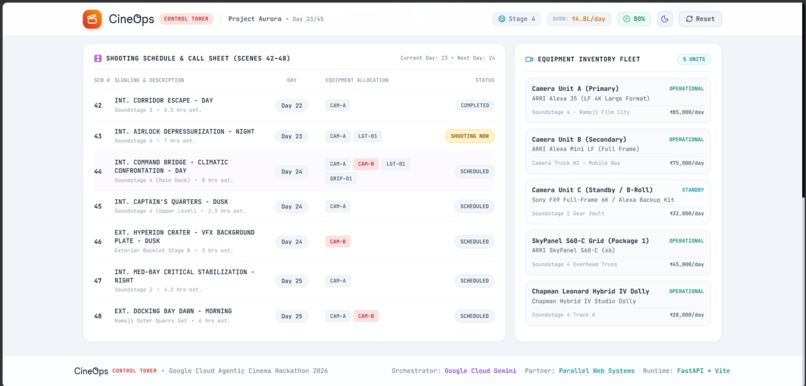Viewport: 806px width, 386px height.
Task: Open the Google Cloud Gemini link
Action: point(480,371)
